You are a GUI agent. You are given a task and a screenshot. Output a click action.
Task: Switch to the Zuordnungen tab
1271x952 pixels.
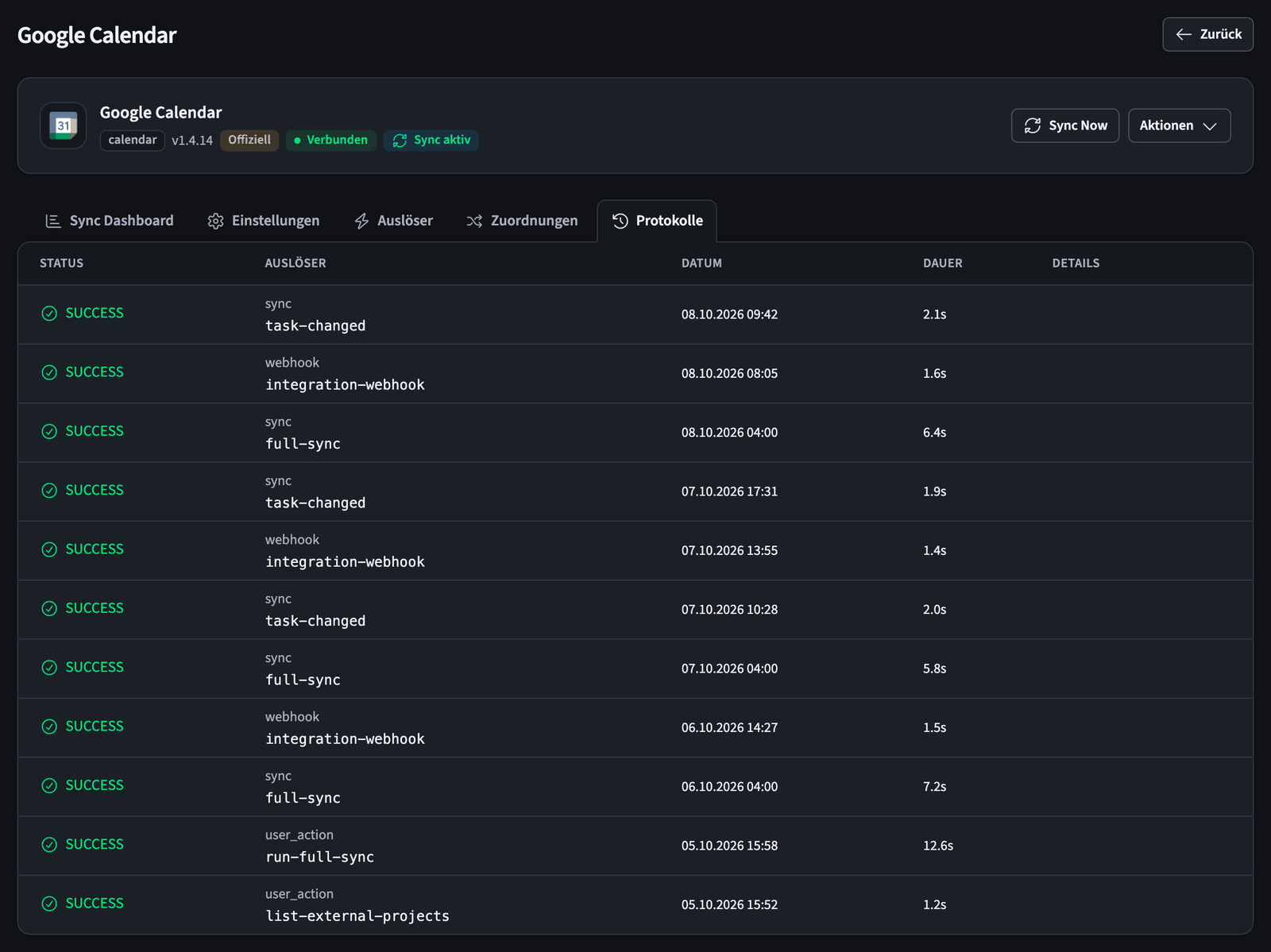click(x=522, y=221)
